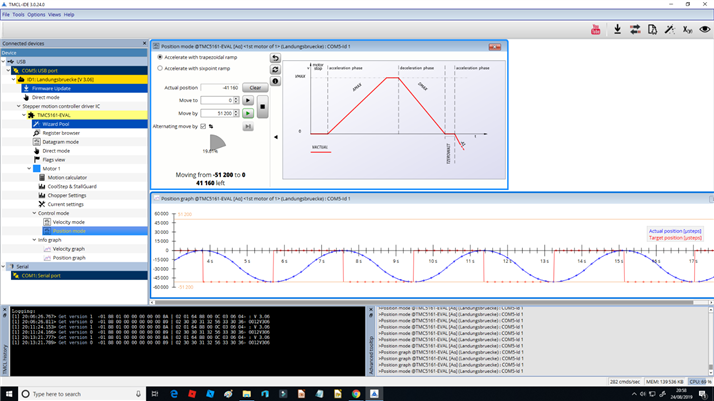The height and width of the screenshot is (401, 714).
Task: Click the firmware download arrow toolbar icon
Action: (x=616, y=30)
